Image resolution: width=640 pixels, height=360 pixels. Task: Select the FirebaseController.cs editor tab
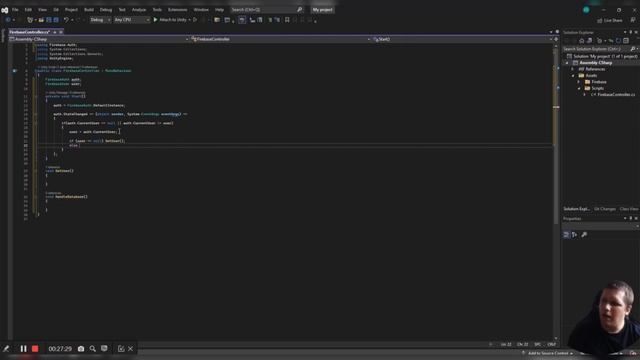[x=29, y=32]
